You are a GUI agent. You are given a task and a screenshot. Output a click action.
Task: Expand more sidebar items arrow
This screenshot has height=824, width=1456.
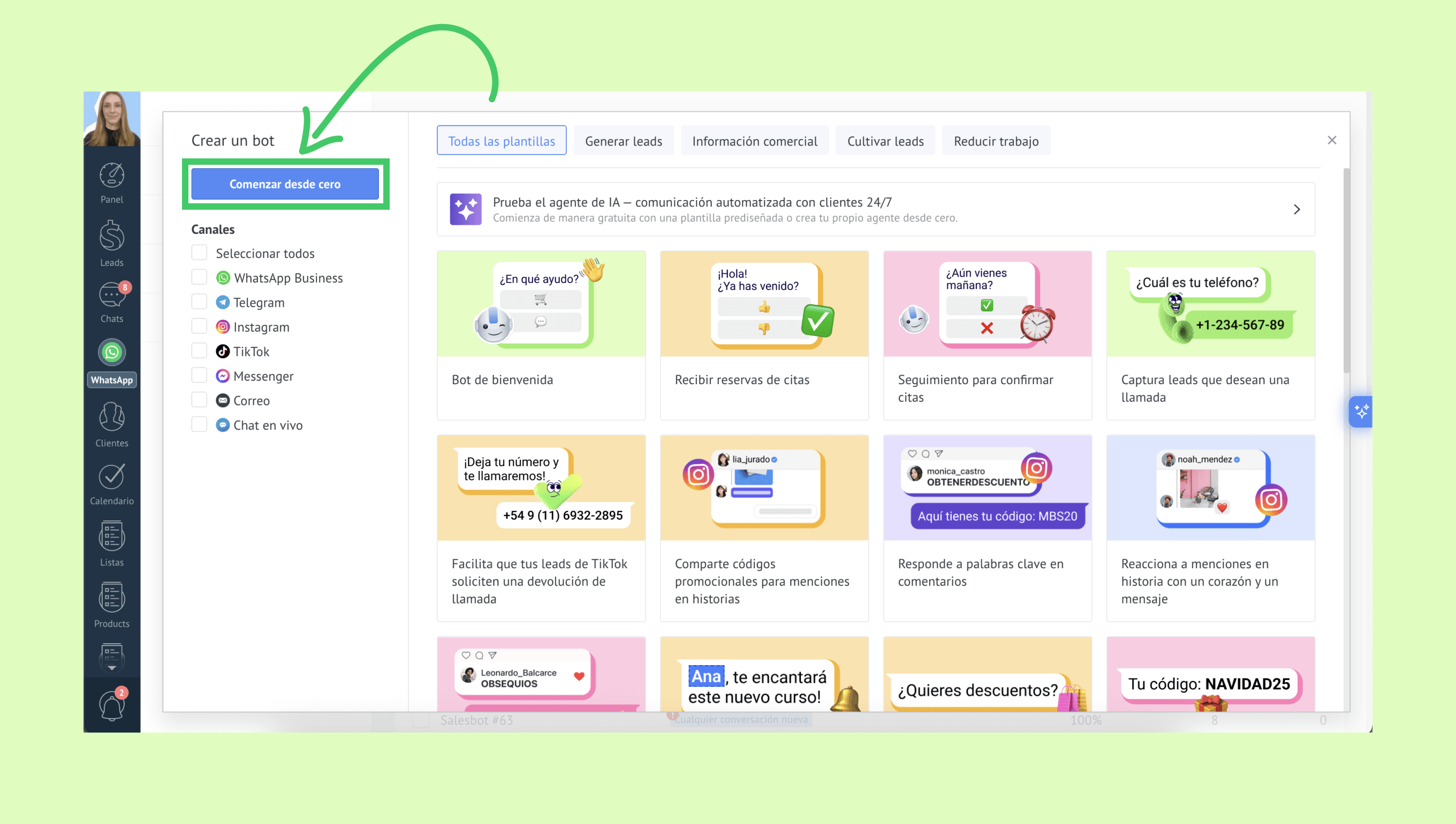(x=111, y=668)
